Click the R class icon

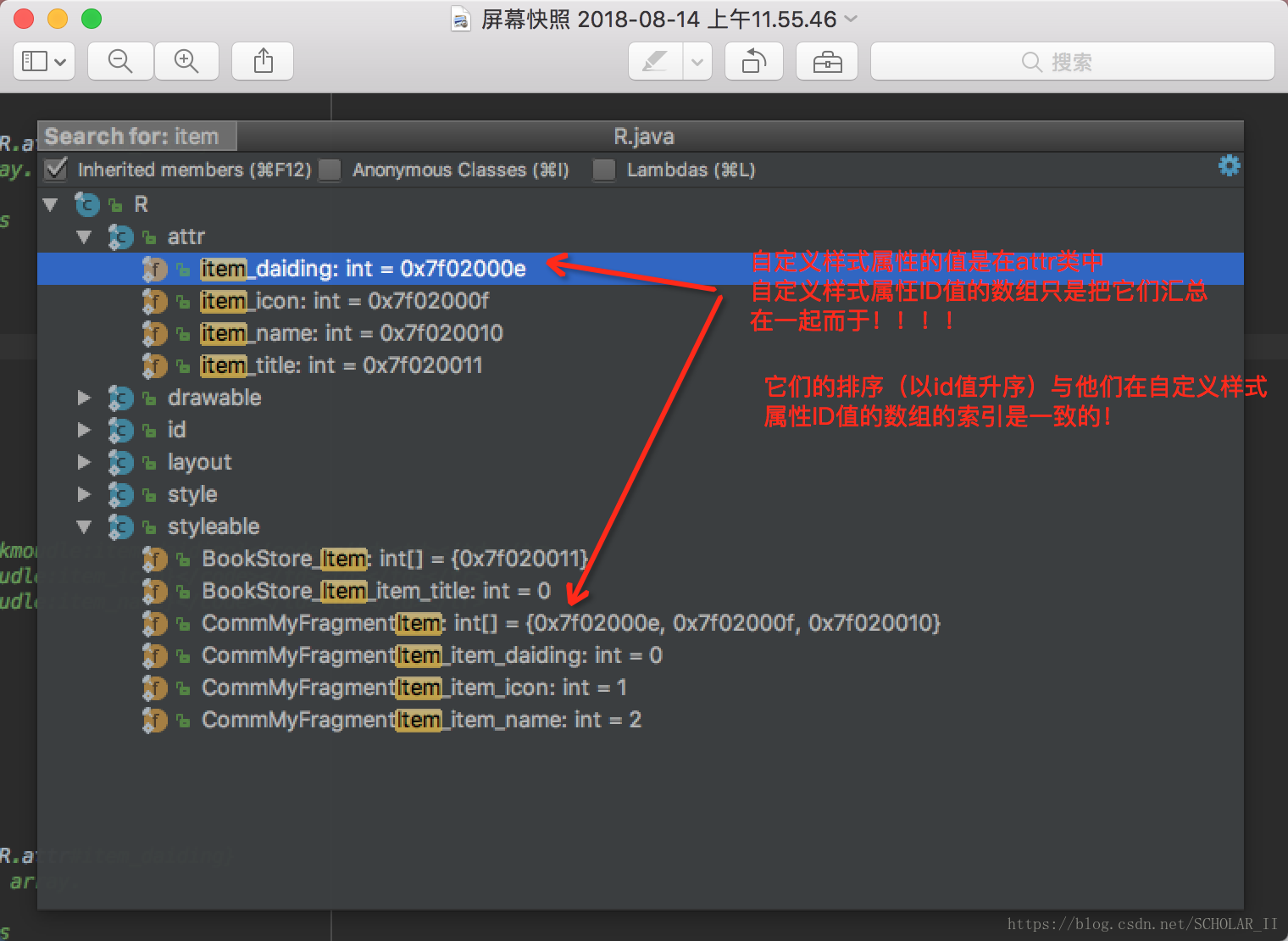click(87, 204)
